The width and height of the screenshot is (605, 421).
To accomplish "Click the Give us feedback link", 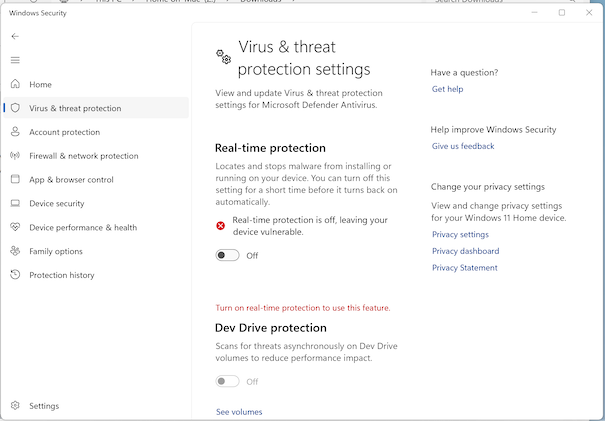I will point(463,146).
